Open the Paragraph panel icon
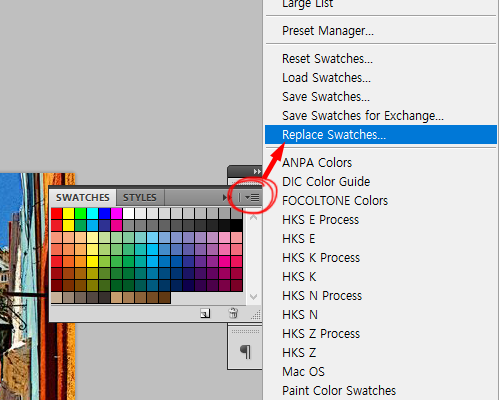The height and width of the screenshot is (400, 500). coord(245,351)
